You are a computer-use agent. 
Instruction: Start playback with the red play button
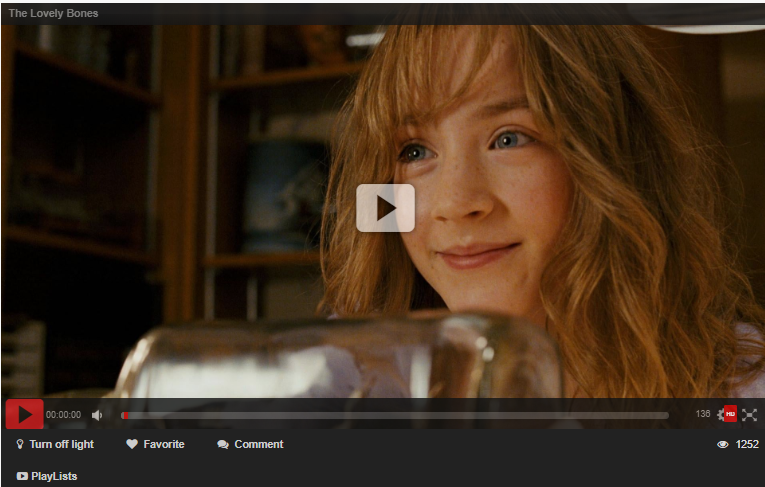tap(24, 415)
